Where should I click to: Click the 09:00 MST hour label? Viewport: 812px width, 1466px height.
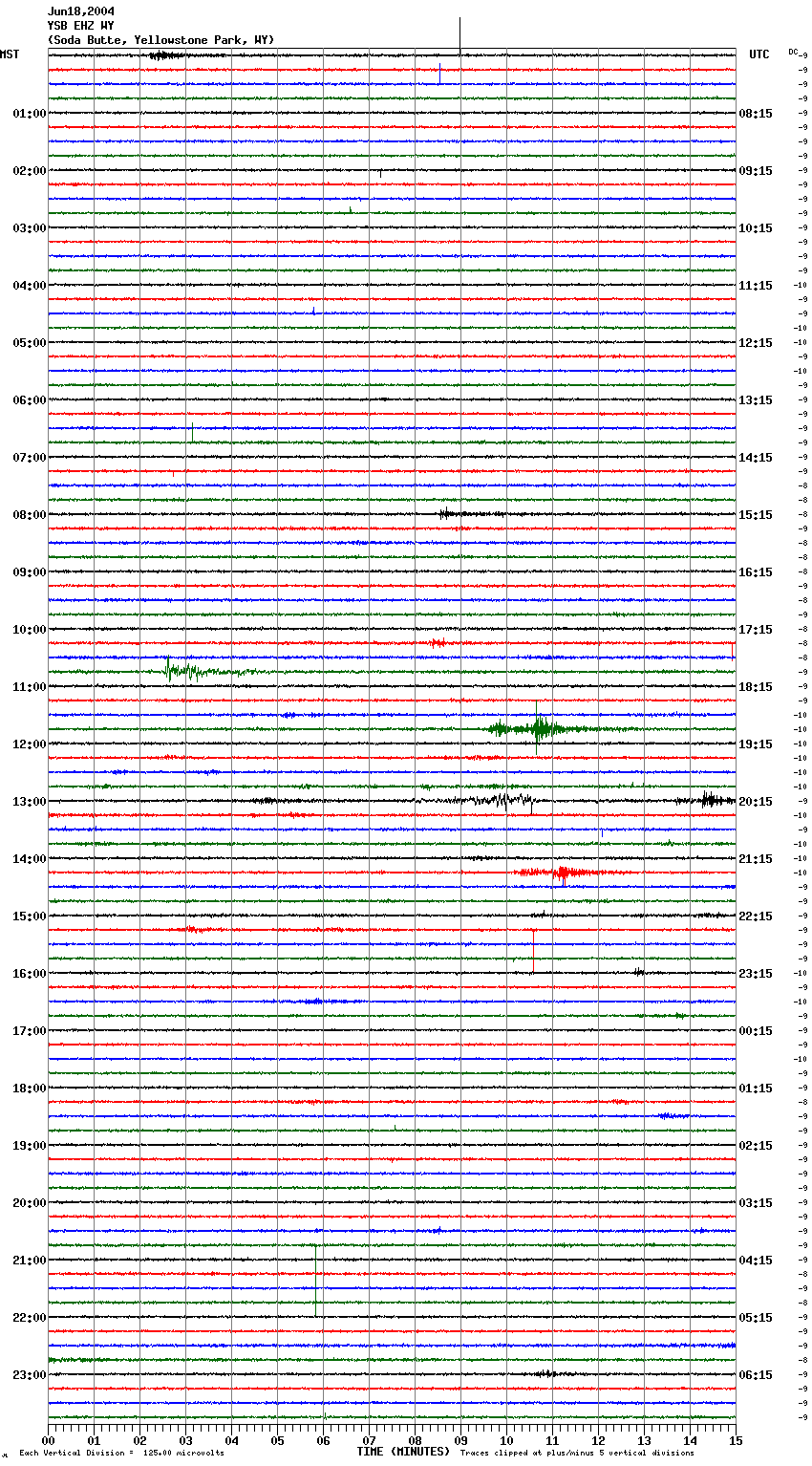(x=30, y=572)
